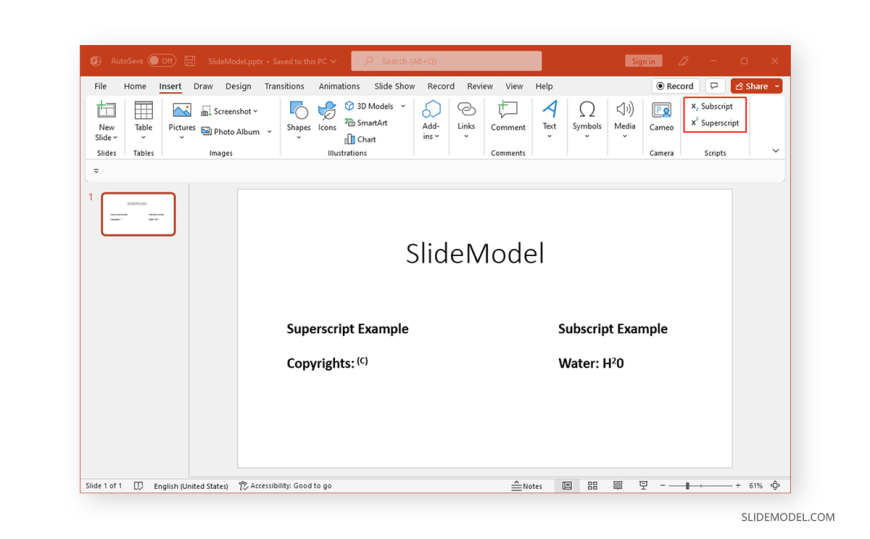Open the file name saved location dropdown
Screen dimensions: 870x539
pos(333,61)
